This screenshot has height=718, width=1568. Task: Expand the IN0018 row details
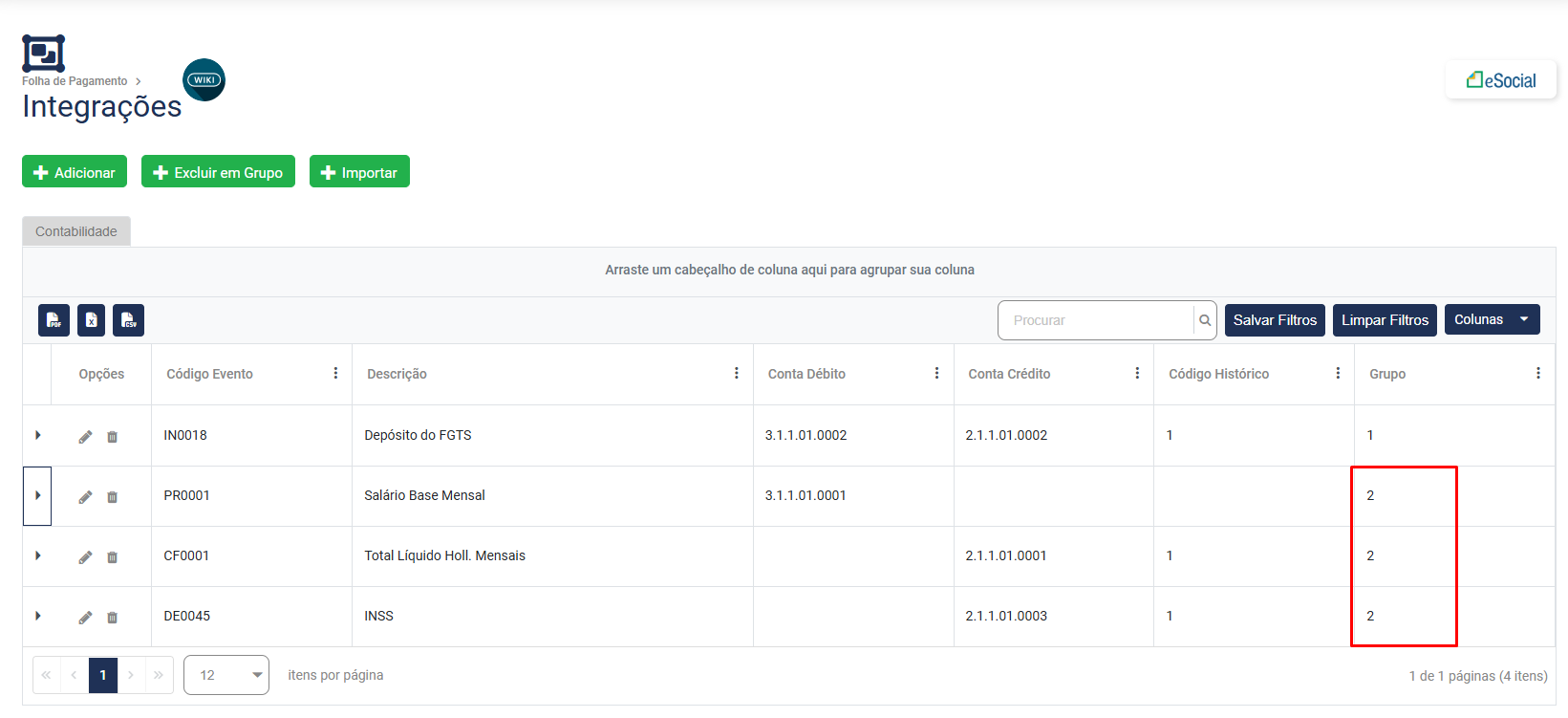[38, 435]
